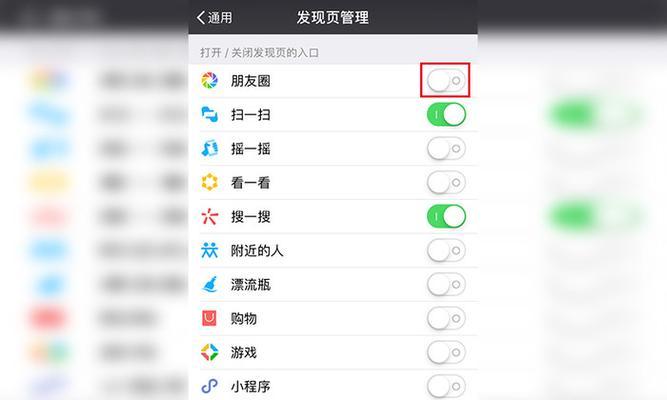Screen dimensions: 667x400
Task: Go back to 通用 settings
Action: pyautogui.click(x=215, y=17)
